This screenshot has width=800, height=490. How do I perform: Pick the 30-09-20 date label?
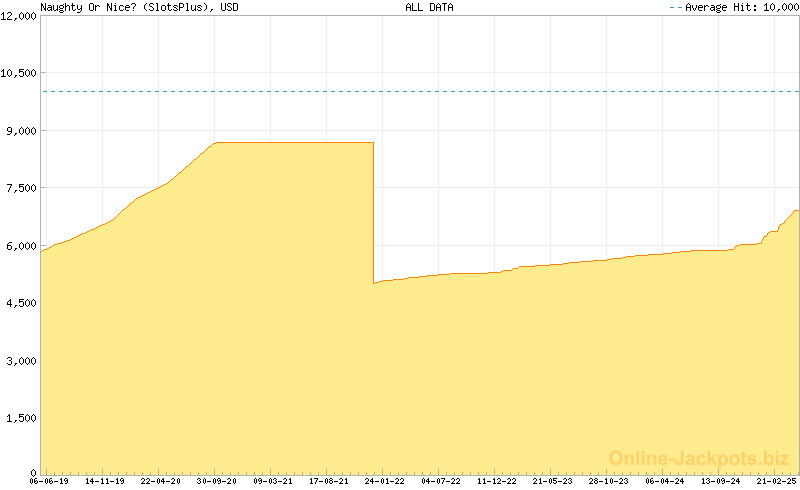coord(217,481)
